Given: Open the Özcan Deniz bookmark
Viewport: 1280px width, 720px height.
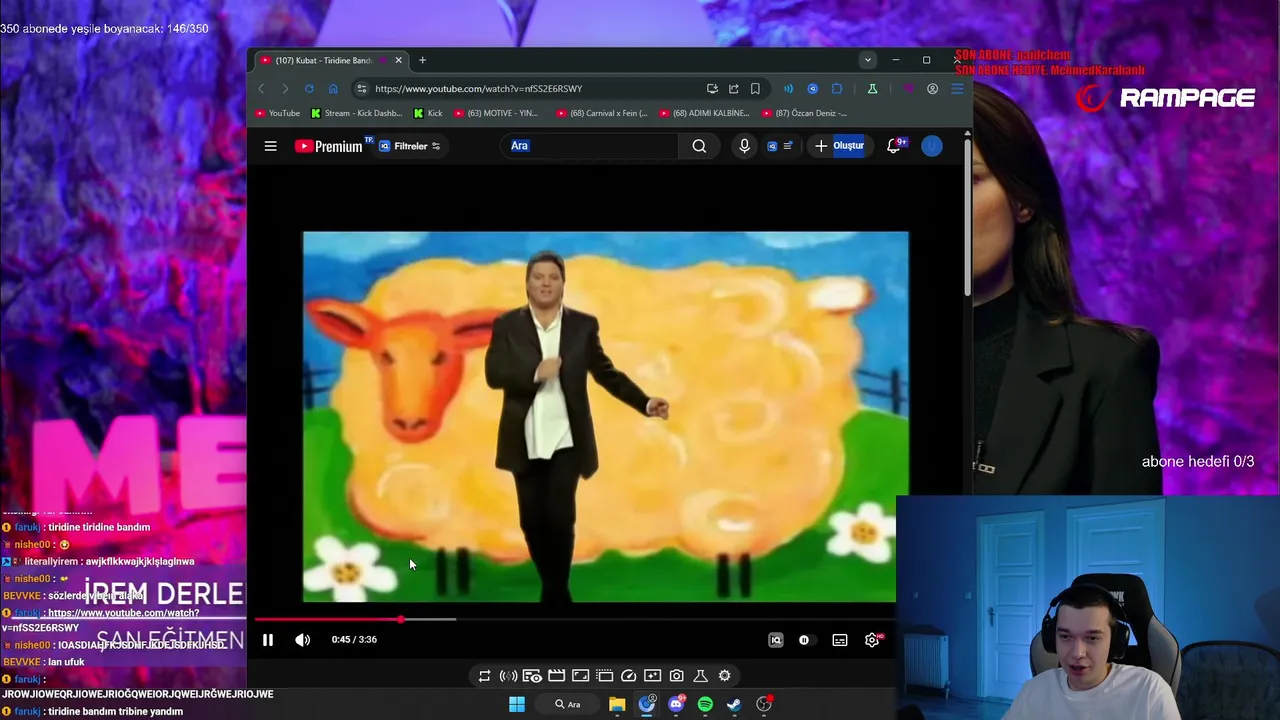Looking at the screenshot, I should [804, 113].
